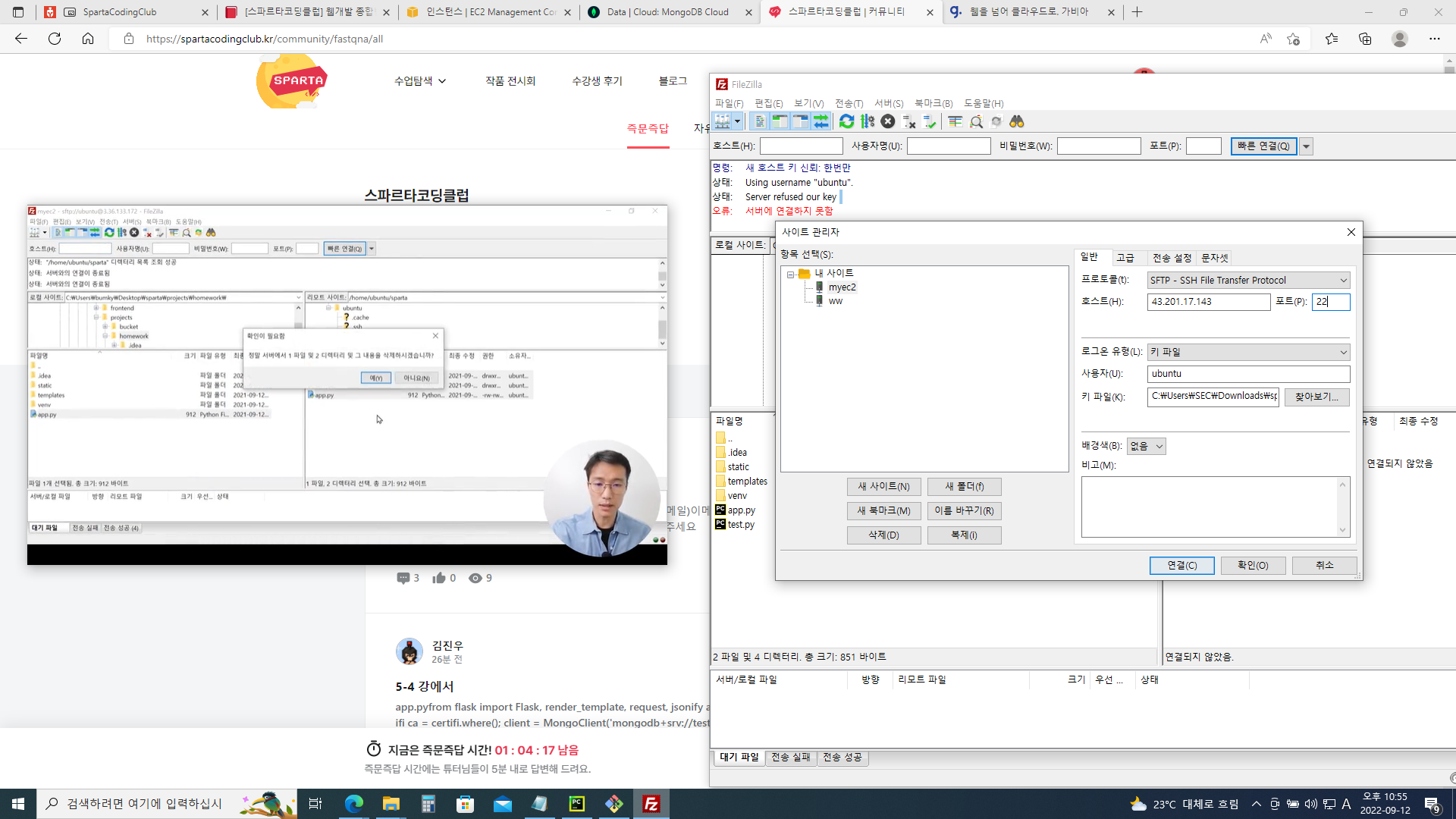Open Windows Start menu

pos(18,804)
